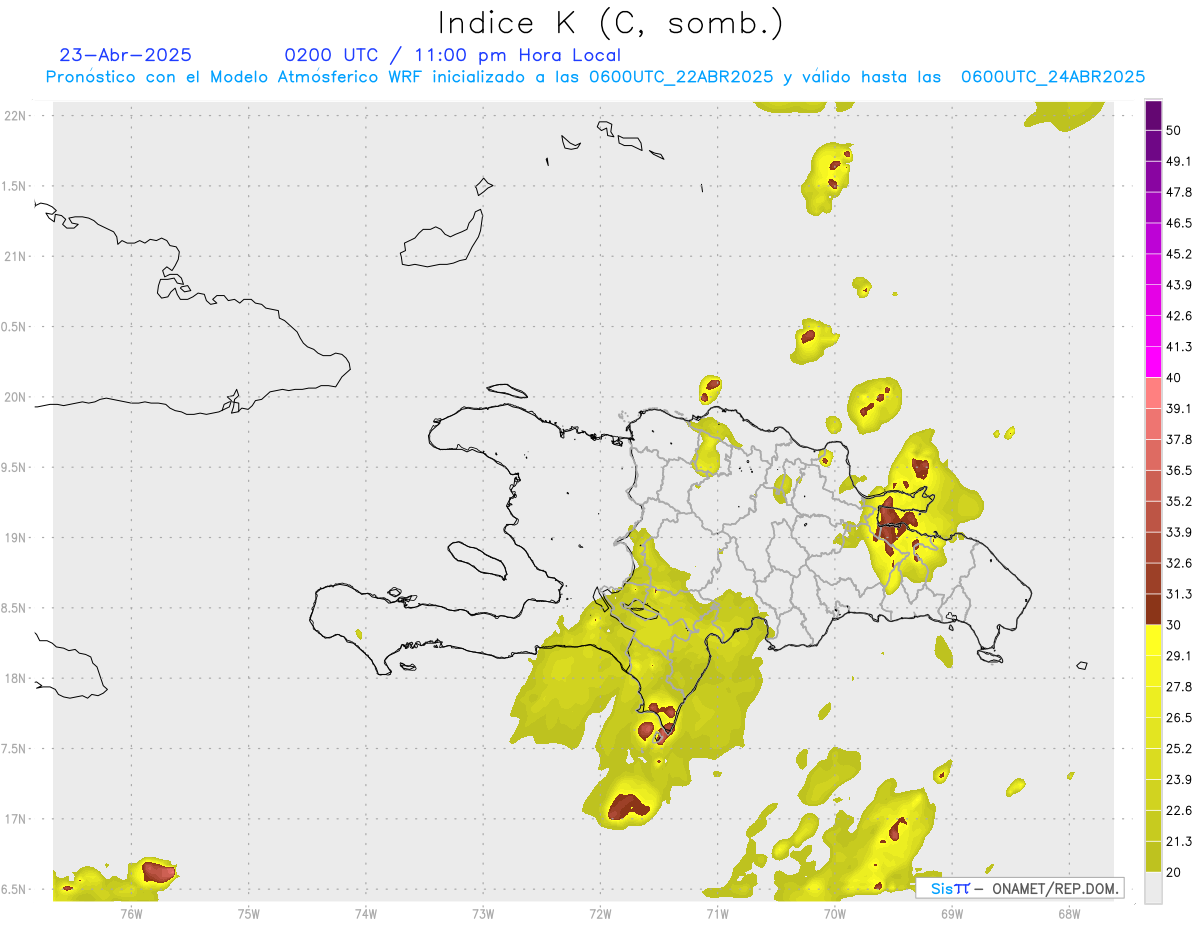Image resolution: width=1200 pixels, height=927 pixels.
Task: Click the longitude axis label 68W
Action: coord(1069,913)
